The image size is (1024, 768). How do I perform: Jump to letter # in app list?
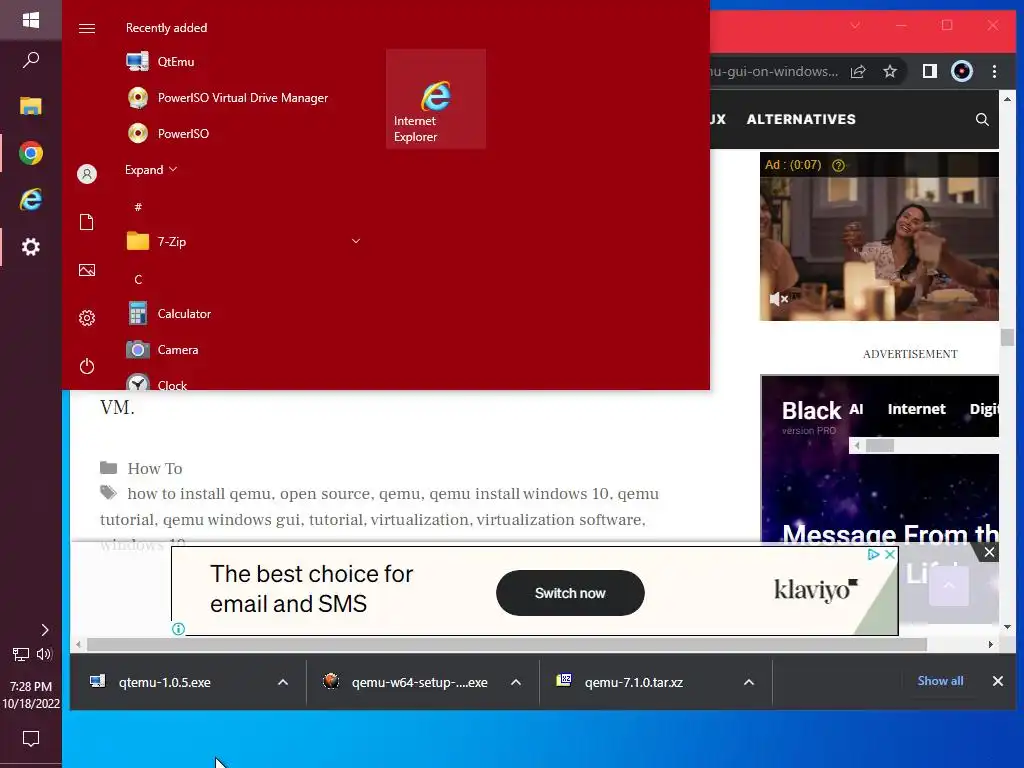[x=138, y=207]
